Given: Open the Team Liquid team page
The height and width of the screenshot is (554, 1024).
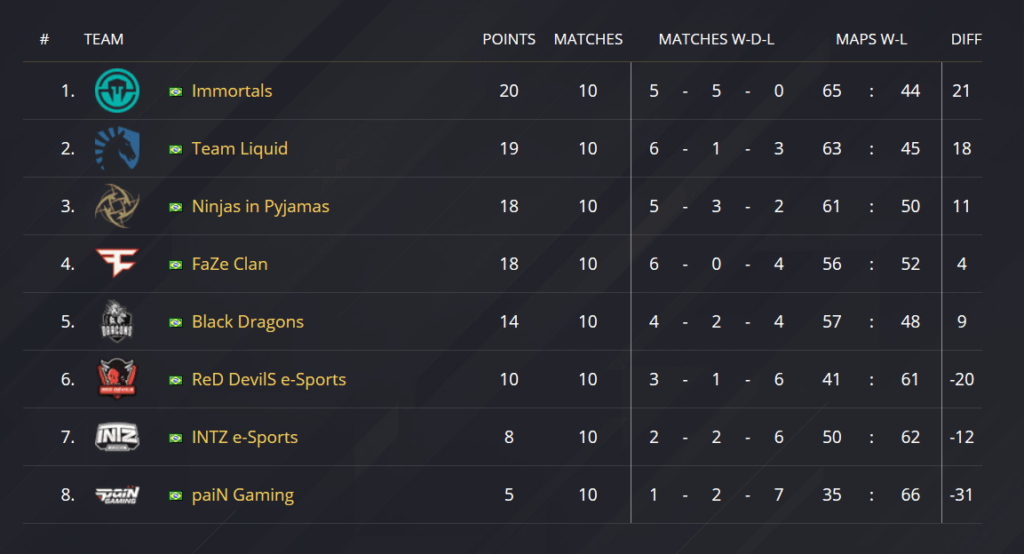Looking at the screenshot, I should pos(240,149).
